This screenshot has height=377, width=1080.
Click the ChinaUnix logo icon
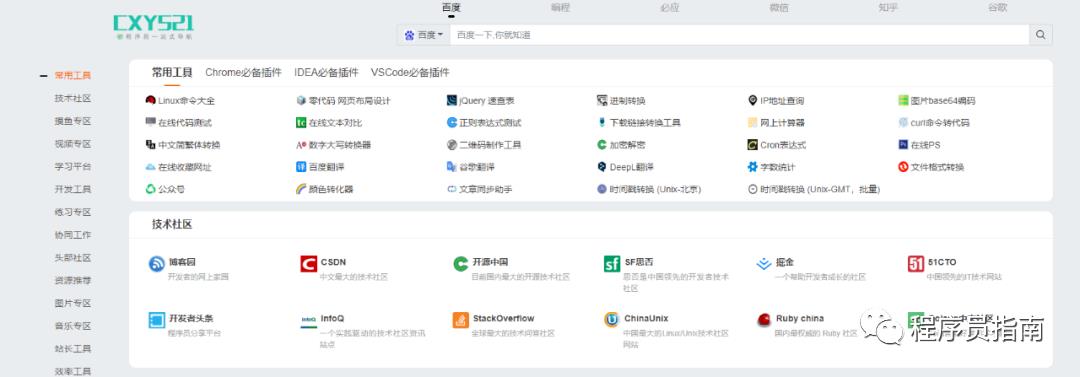(x=612, y=320)
